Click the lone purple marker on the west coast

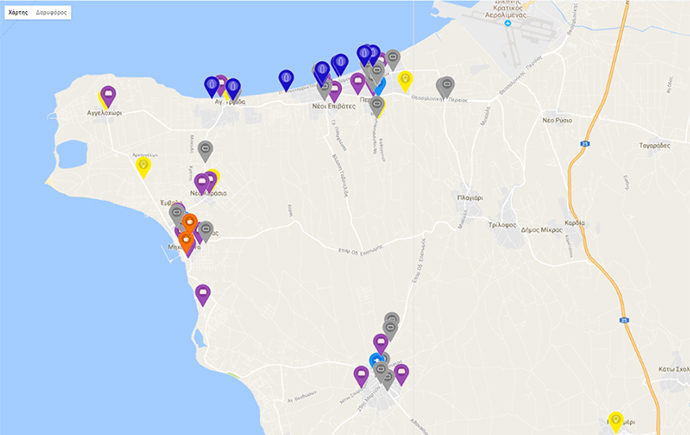[x=203, y=293]
